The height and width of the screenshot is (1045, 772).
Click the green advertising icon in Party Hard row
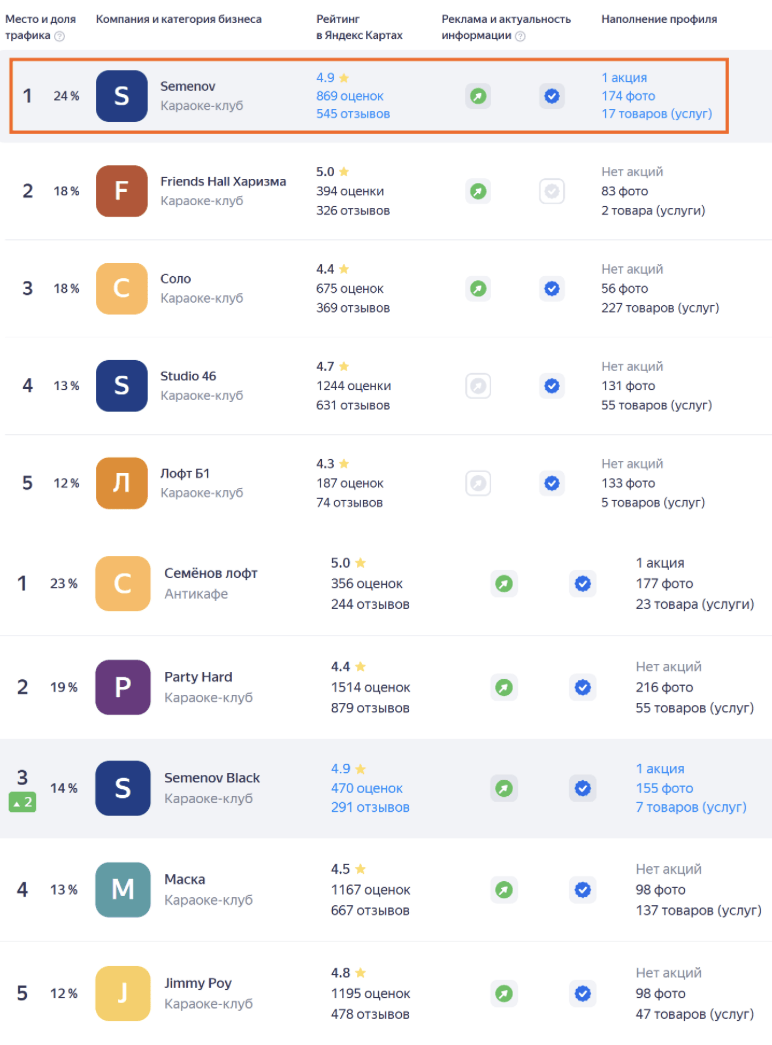click(504, 687)
